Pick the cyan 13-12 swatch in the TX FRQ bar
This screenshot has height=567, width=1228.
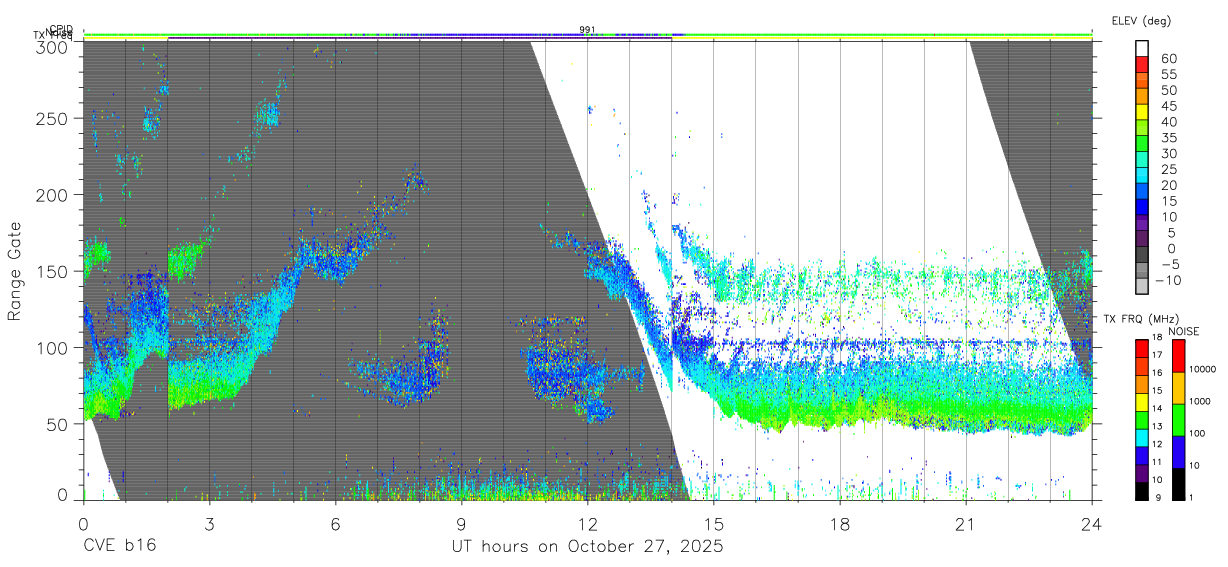click(1142, 437)
